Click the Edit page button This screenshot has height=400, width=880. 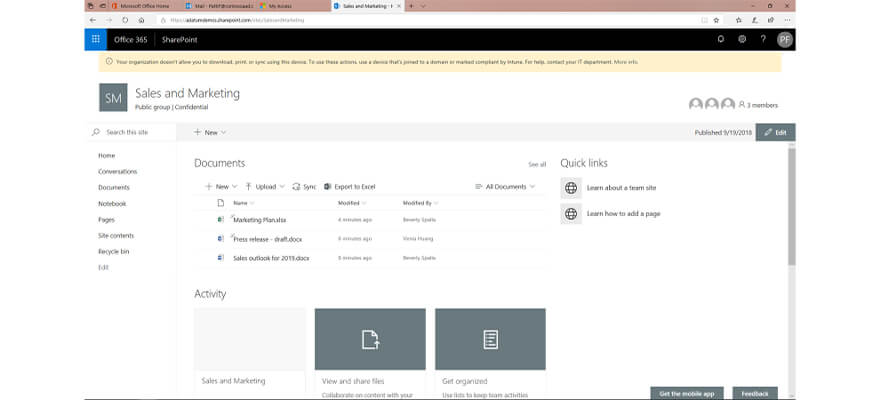click(x=776, y=132)
